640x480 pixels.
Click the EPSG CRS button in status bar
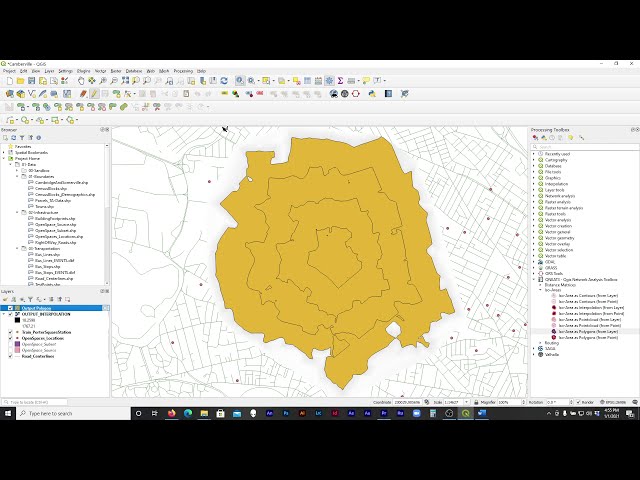point(612,402)
